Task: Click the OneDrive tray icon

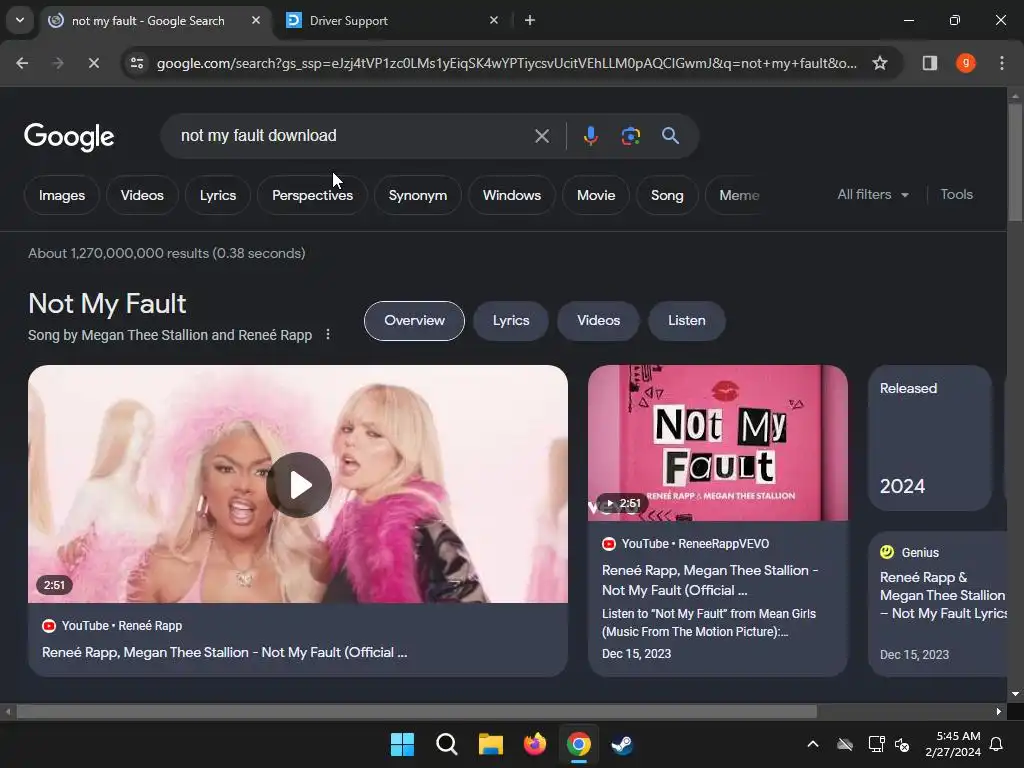Action: [845, 744]
